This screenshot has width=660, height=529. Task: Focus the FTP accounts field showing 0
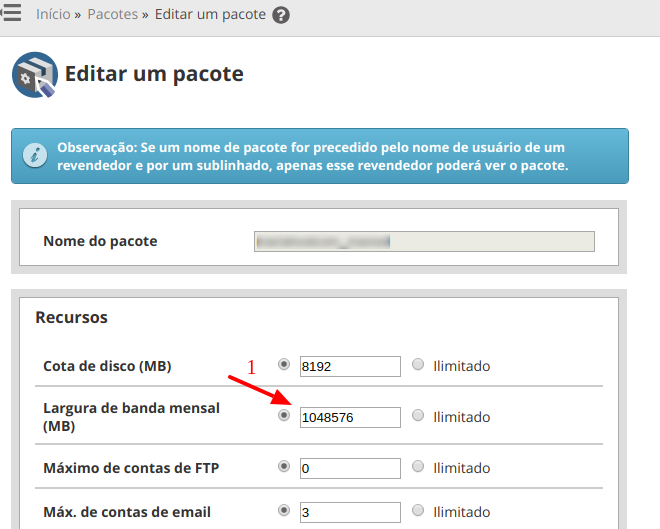tap(349, 468)
